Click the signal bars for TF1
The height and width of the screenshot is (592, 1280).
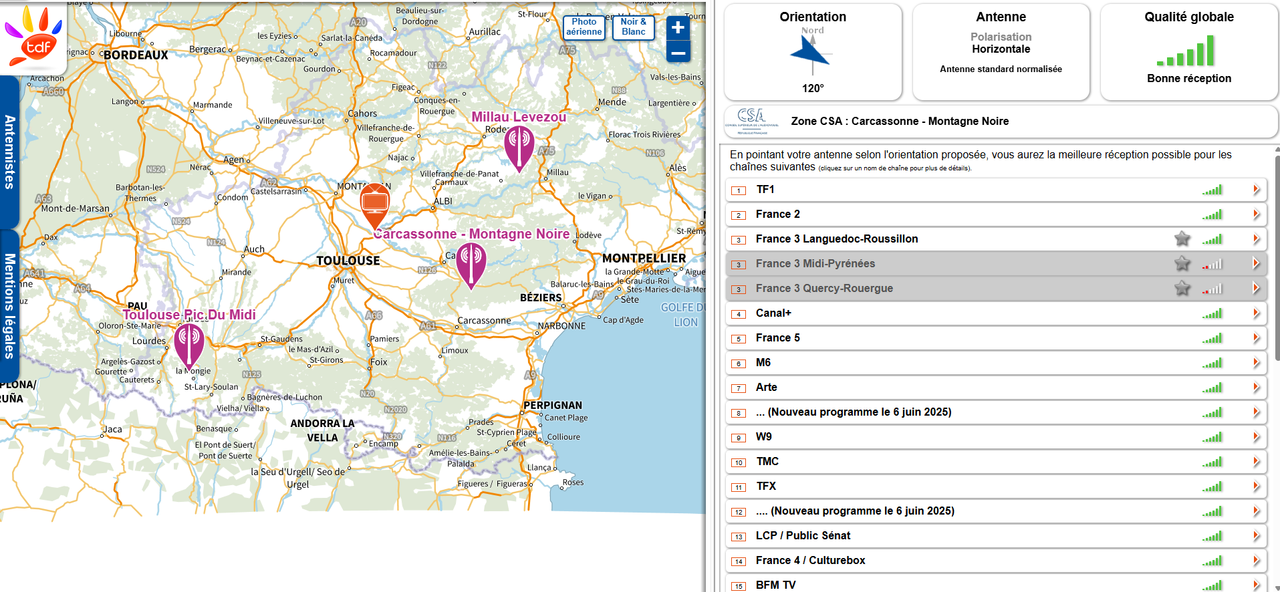click(1212, 190)
